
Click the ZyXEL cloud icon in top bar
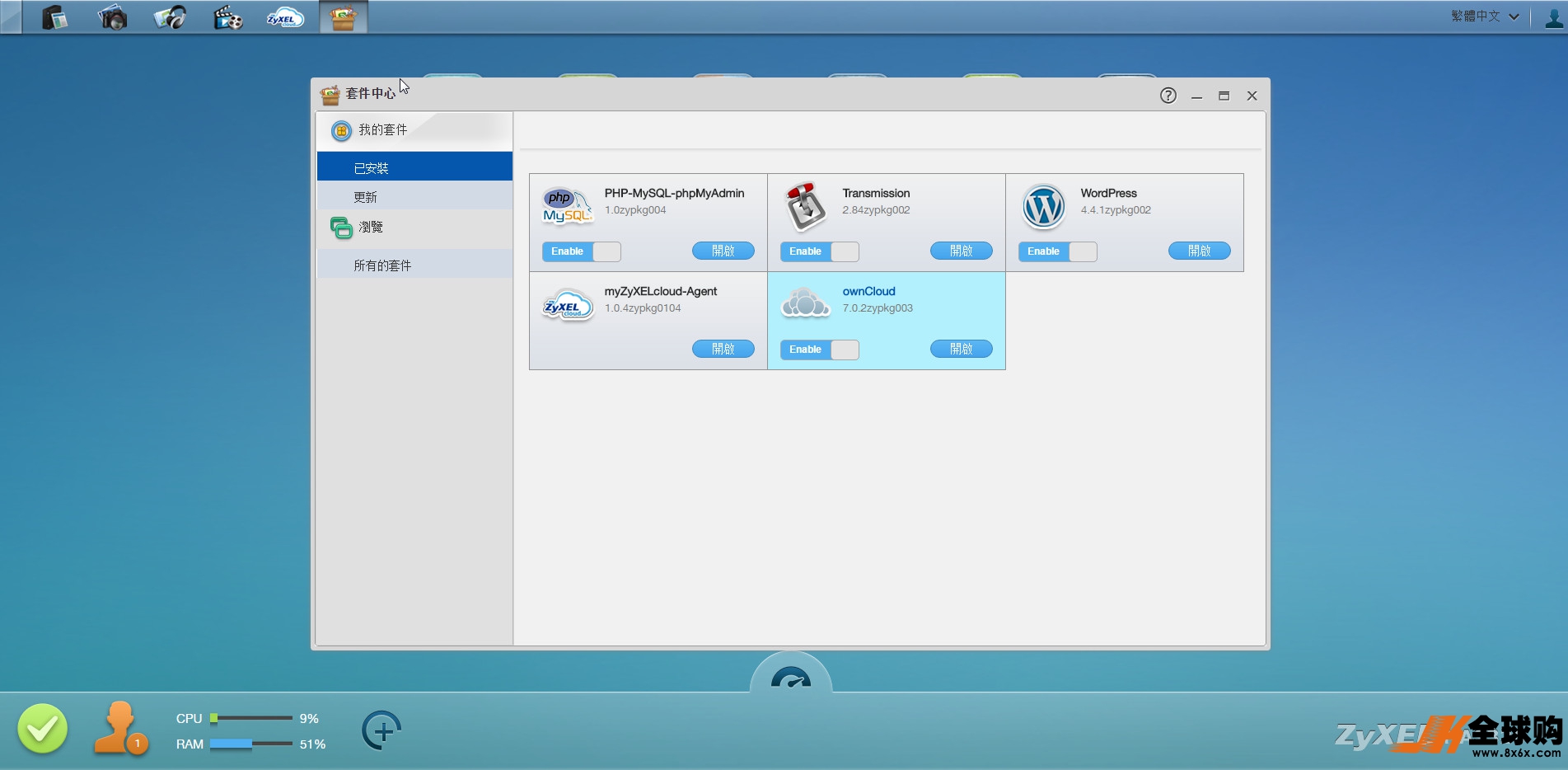[285, 17]
